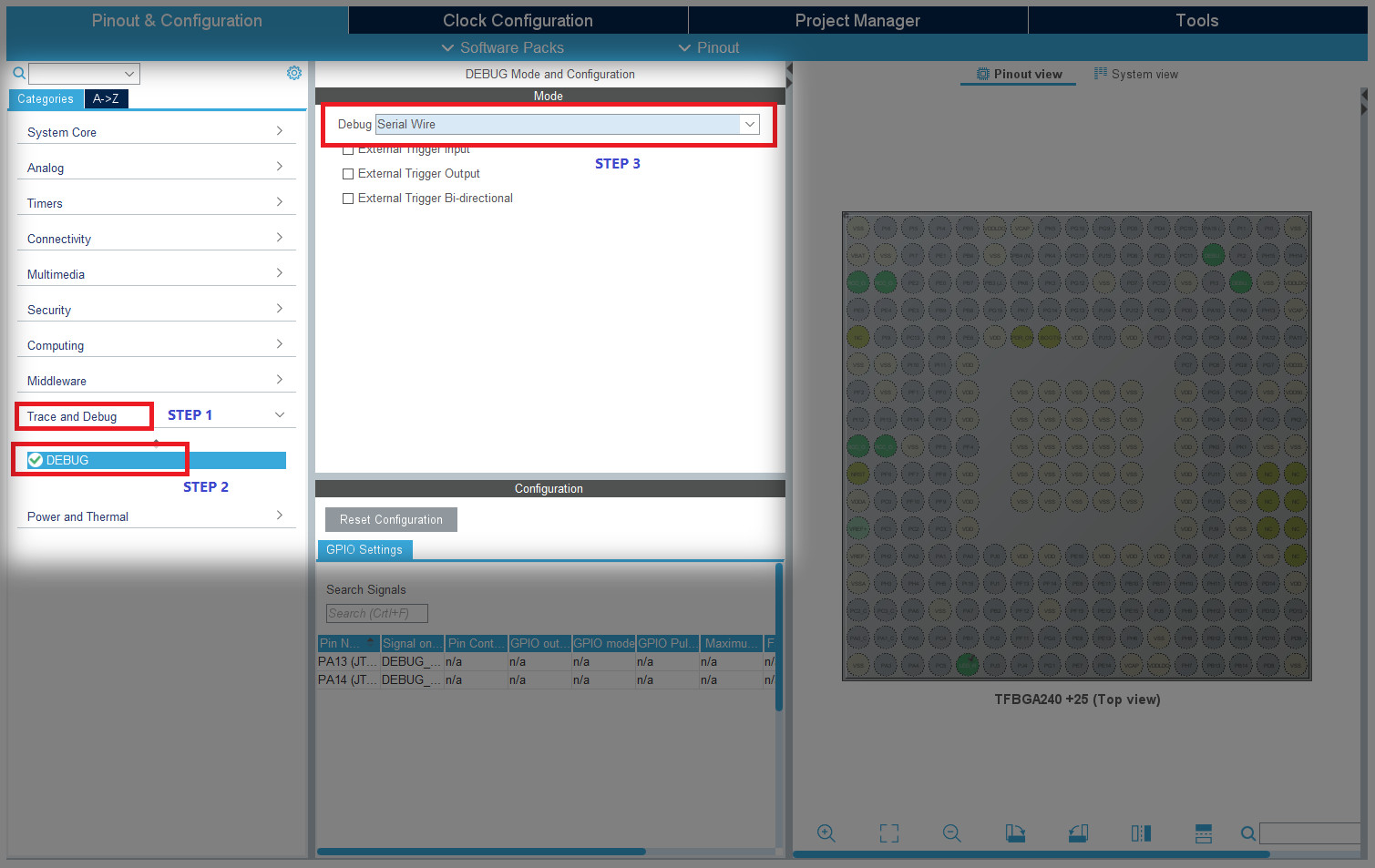Enable External Trigger Bi-directional checkbox

tap(348, 199)
